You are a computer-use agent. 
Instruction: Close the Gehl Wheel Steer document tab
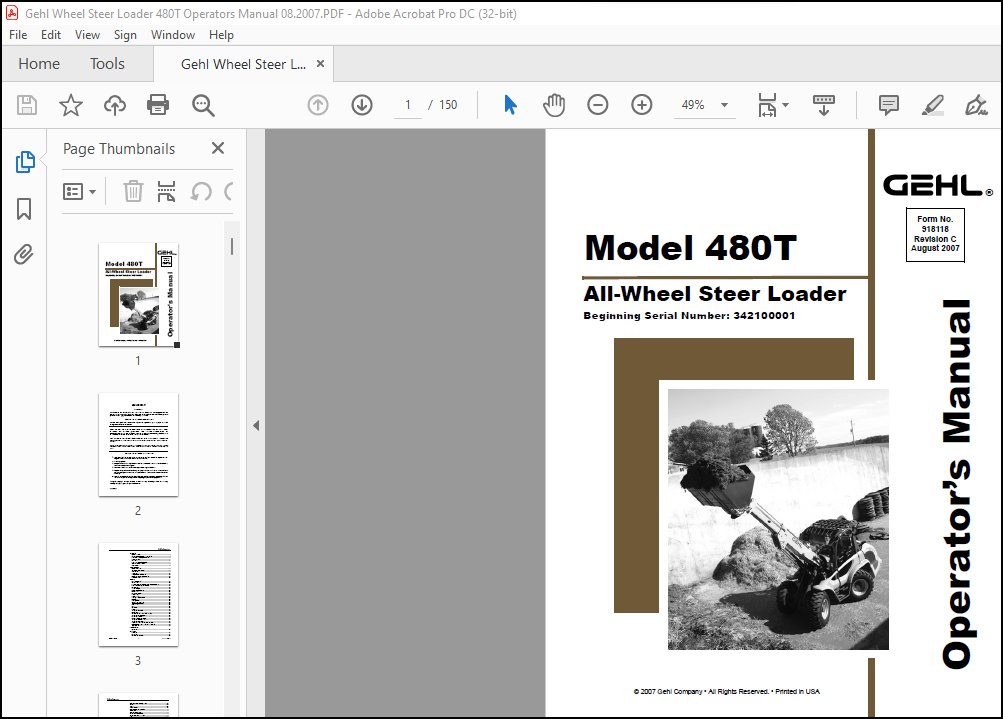coord(320,64)
